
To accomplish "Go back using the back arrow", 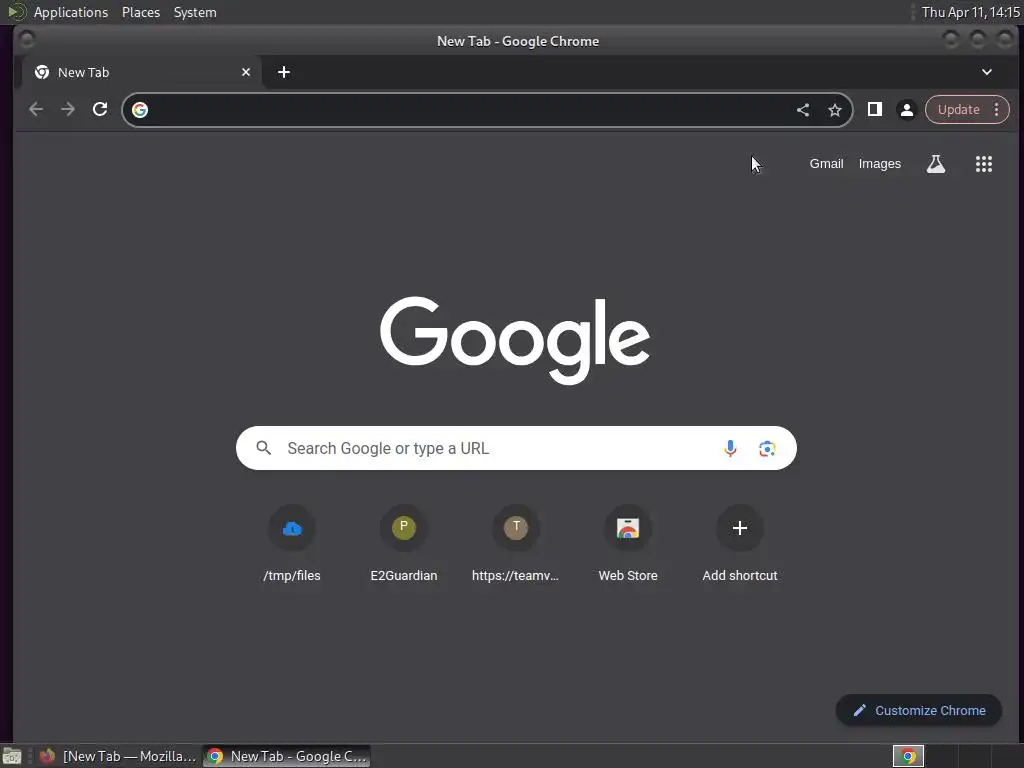I will 36,109.
